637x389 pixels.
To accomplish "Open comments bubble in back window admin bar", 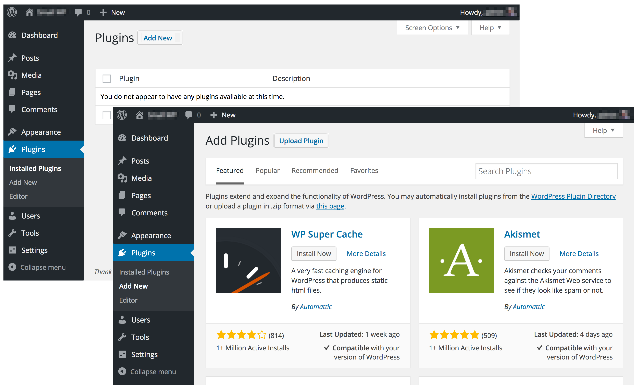I will [78, 12].
